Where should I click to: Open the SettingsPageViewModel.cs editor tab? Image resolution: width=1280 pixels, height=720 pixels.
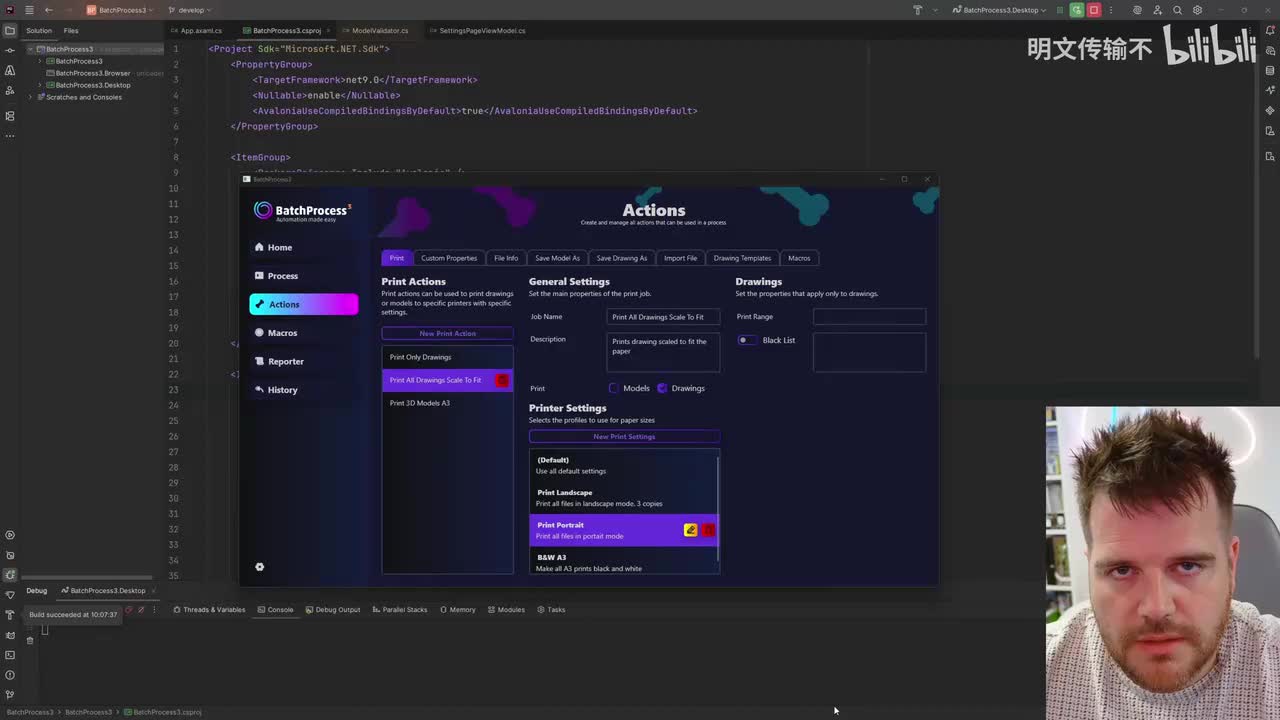tap(477, 31)
